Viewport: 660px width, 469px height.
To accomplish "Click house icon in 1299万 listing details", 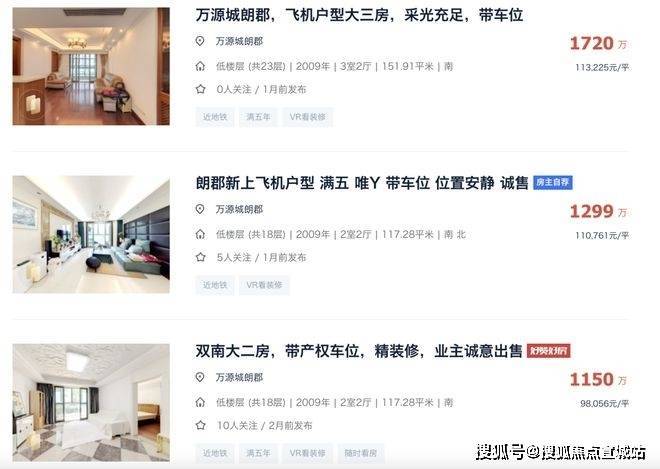I will pos(200,234).
